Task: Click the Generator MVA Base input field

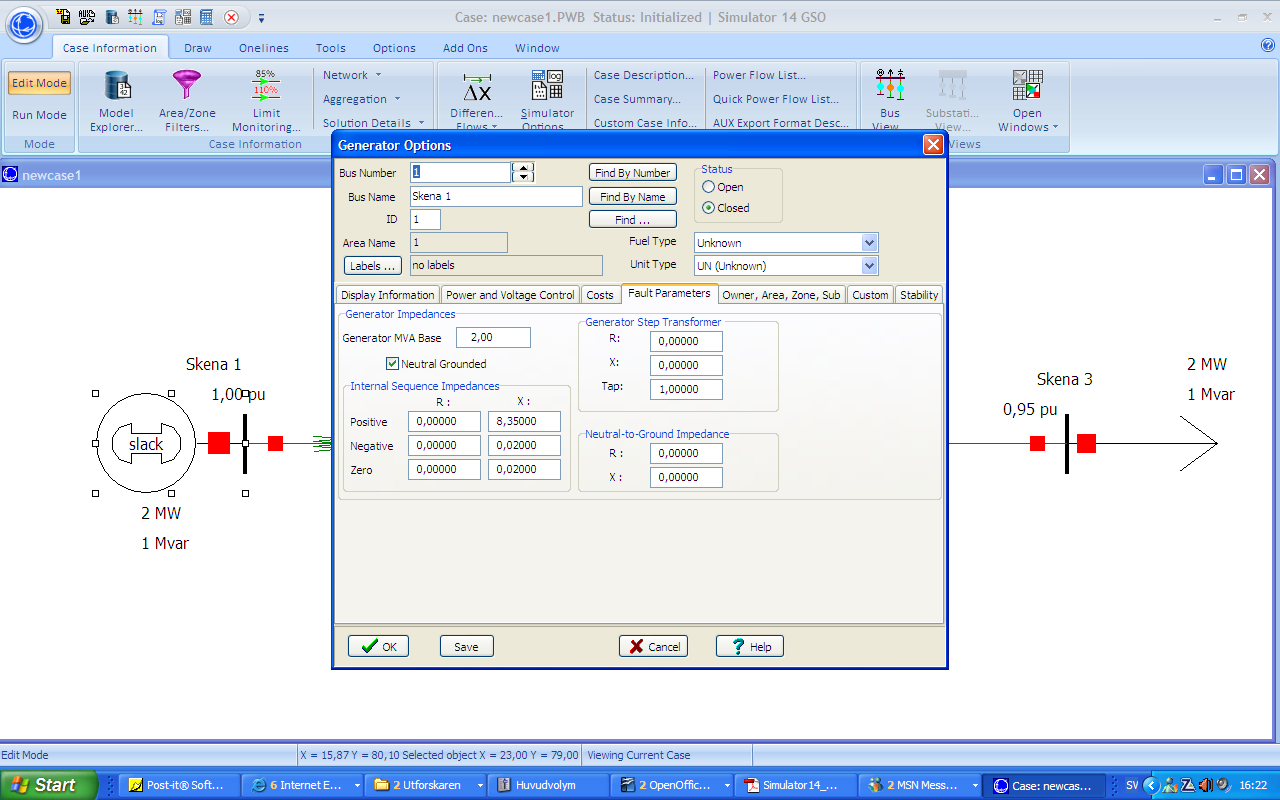Action: [493, 338]
